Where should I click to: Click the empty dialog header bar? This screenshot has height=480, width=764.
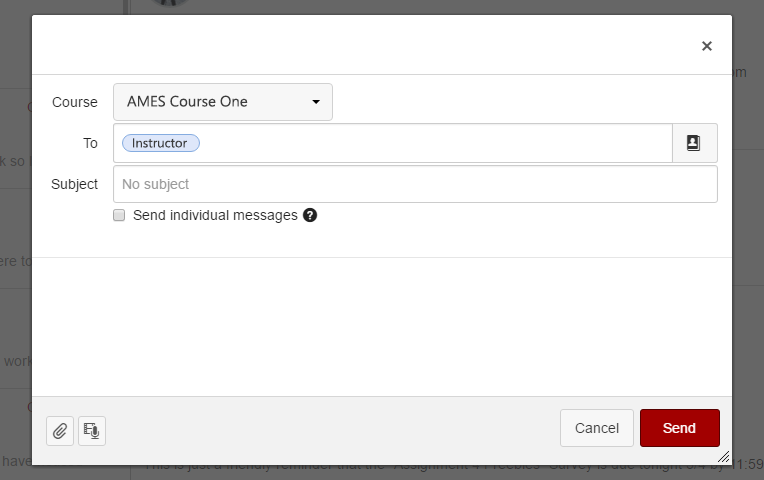(x=361, y=45)
